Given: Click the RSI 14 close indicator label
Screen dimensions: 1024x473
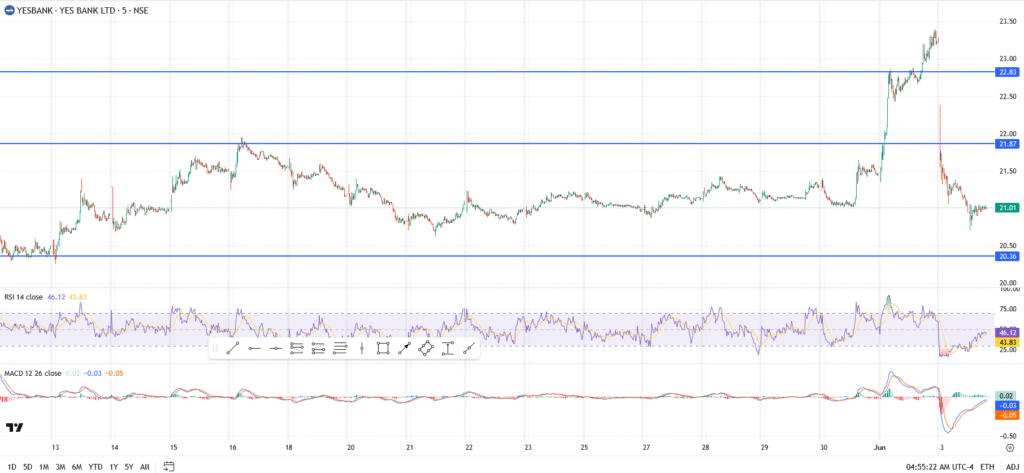Looking at the screenshot, I should click(22, 297).
